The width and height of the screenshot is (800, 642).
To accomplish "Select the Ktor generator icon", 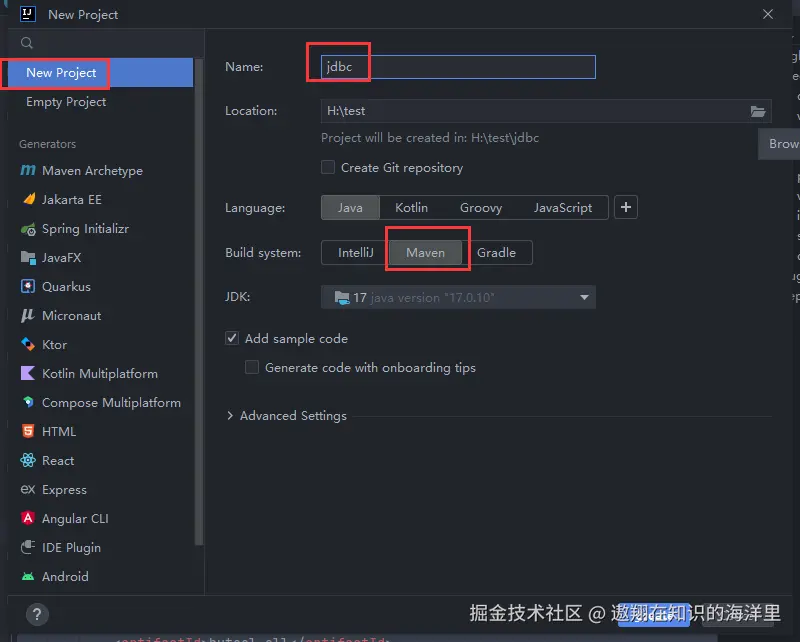I will (28, 344).
